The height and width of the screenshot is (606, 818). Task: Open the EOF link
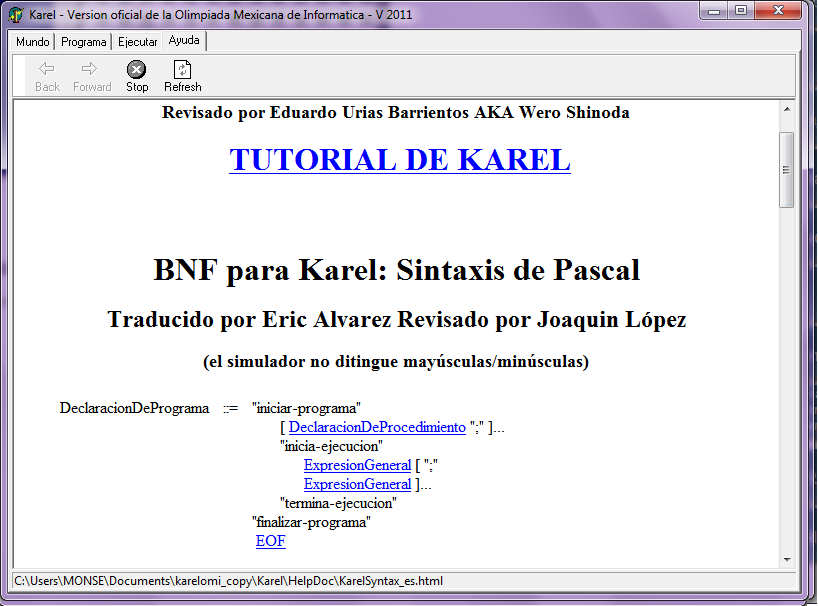(270, 541)
